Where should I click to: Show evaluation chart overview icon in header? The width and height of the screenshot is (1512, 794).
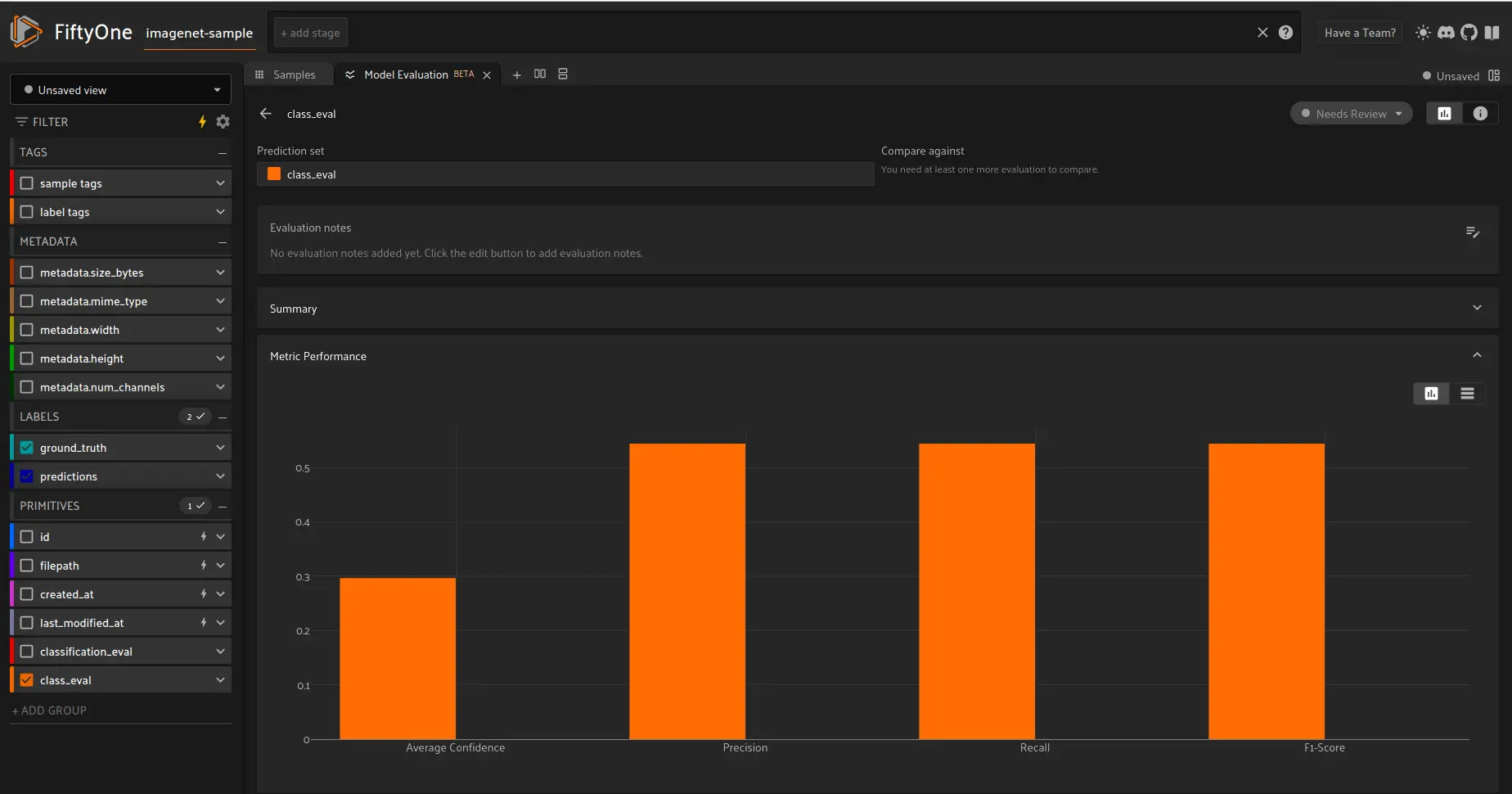pyautogui.click(x=1444, y=114)
